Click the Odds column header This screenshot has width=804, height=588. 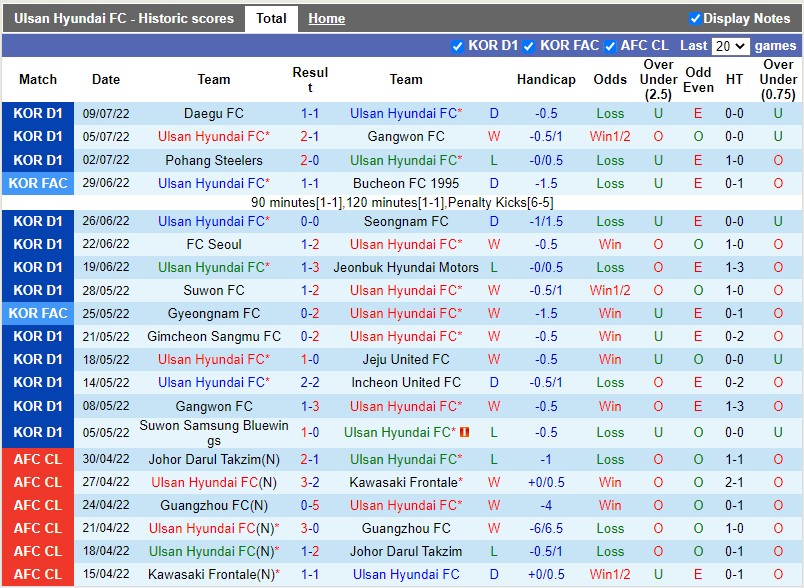click(610, 79)
